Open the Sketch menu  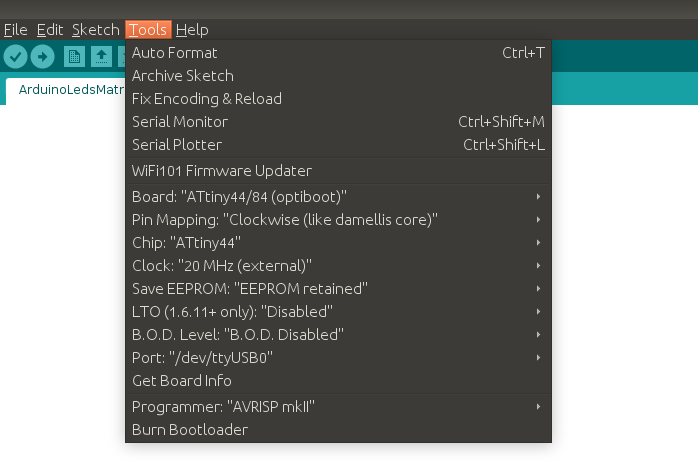pos(95,30)
